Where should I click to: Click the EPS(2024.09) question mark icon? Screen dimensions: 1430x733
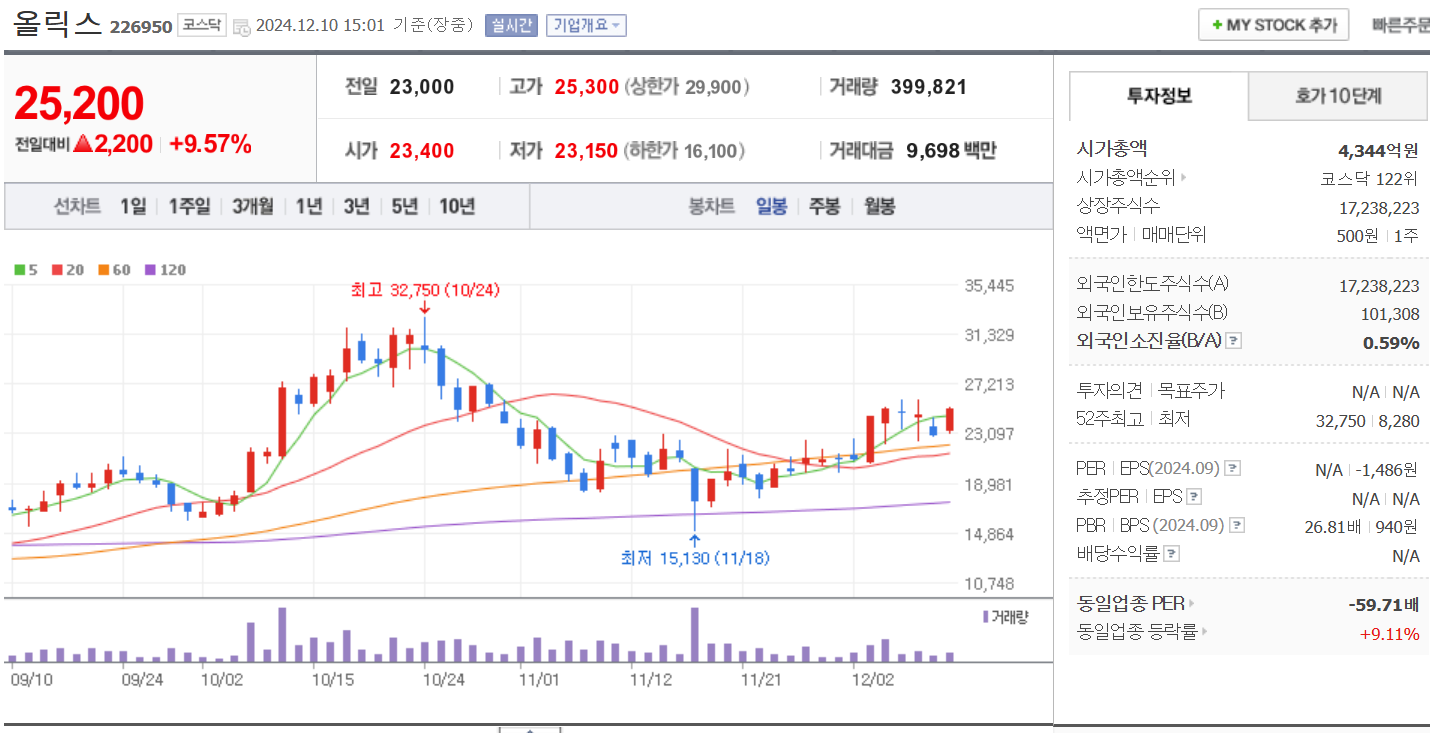(1233, 469)
